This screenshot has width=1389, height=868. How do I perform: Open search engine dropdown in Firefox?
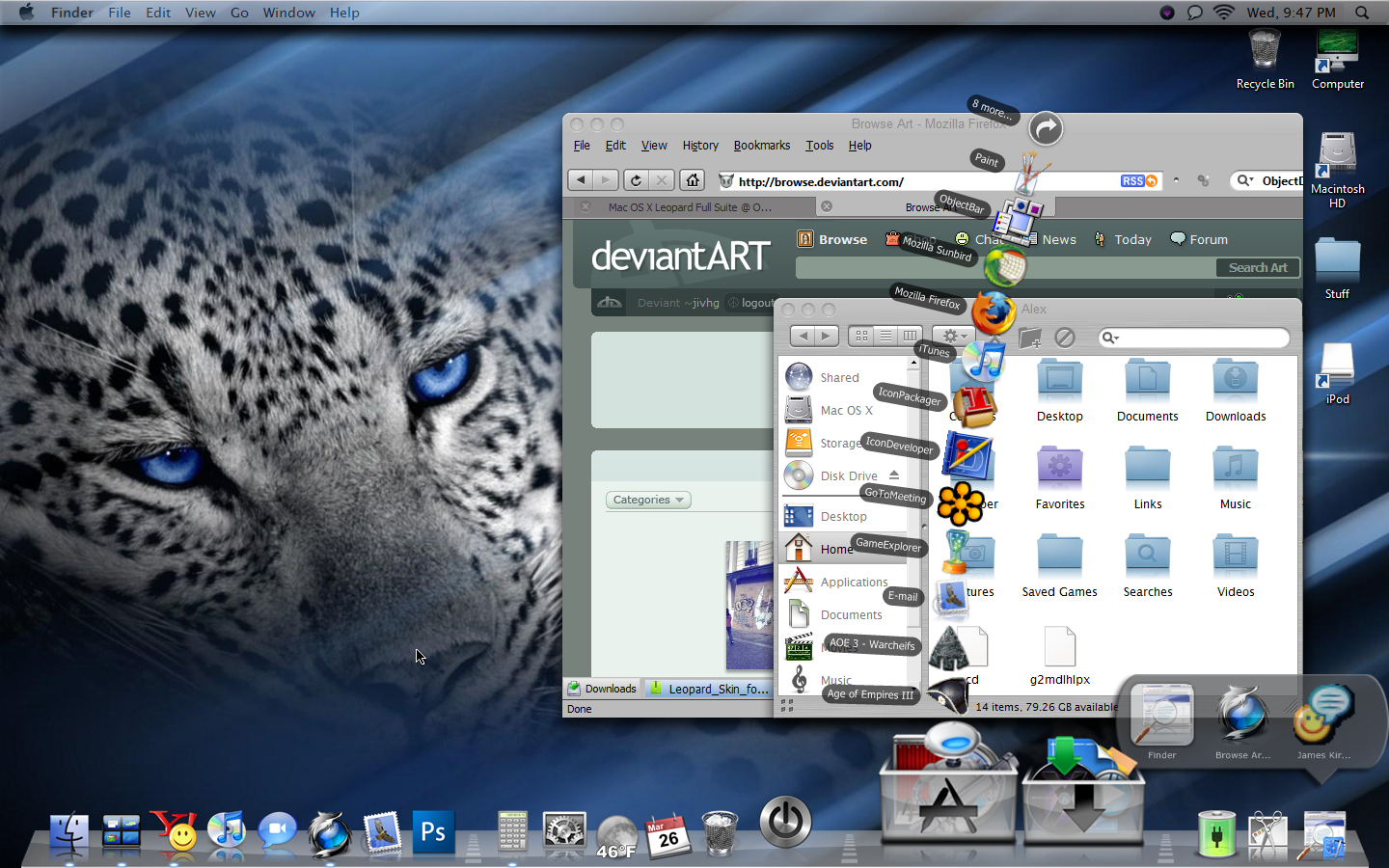click(1246, 180)
